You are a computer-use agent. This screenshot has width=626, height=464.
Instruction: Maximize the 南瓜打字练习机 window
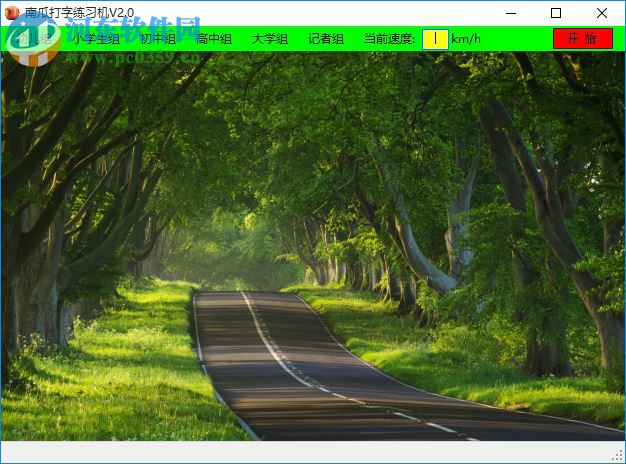point(556,13)
